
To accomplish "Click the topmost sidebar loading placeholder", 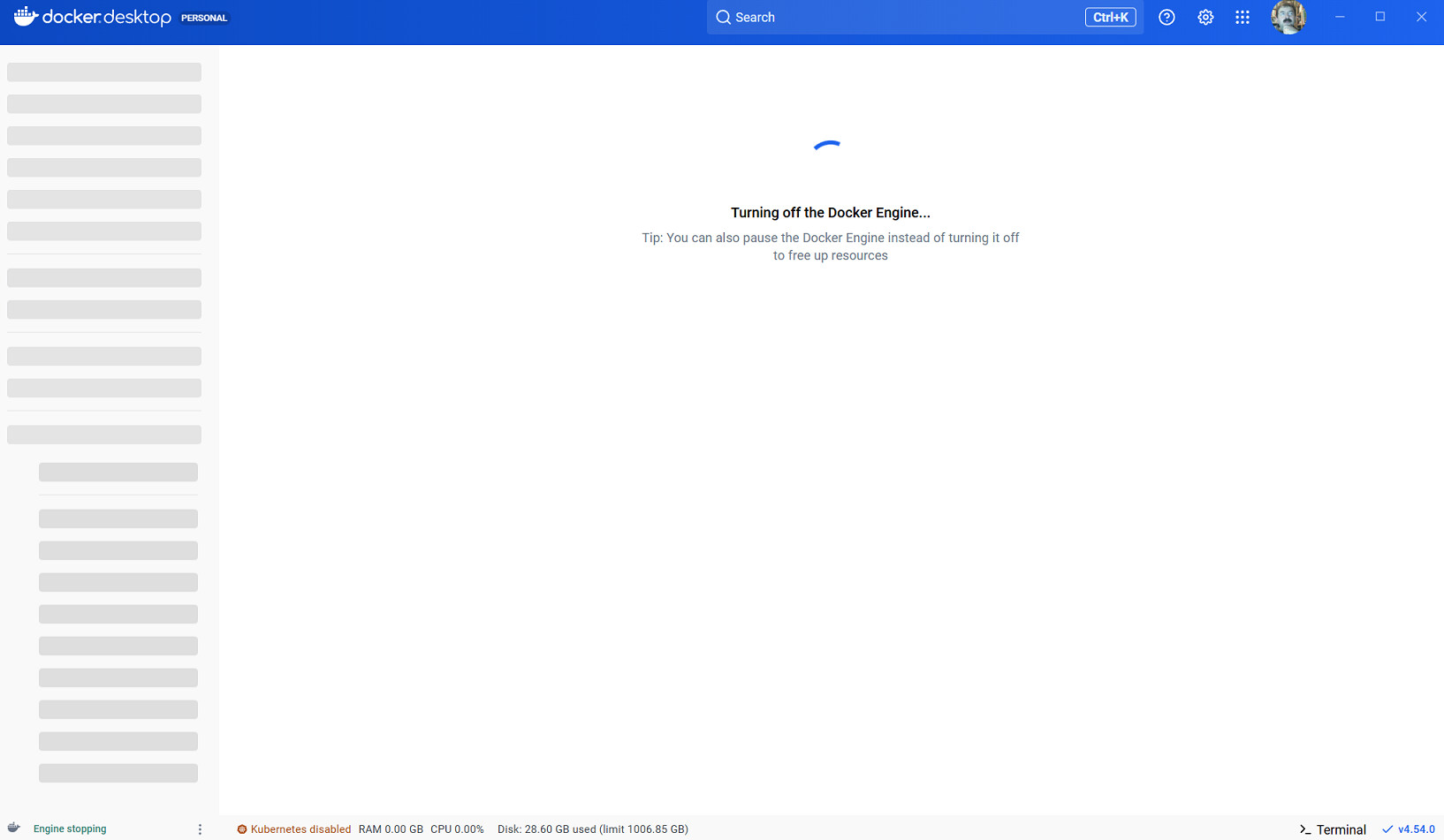I will pos(103,72).
